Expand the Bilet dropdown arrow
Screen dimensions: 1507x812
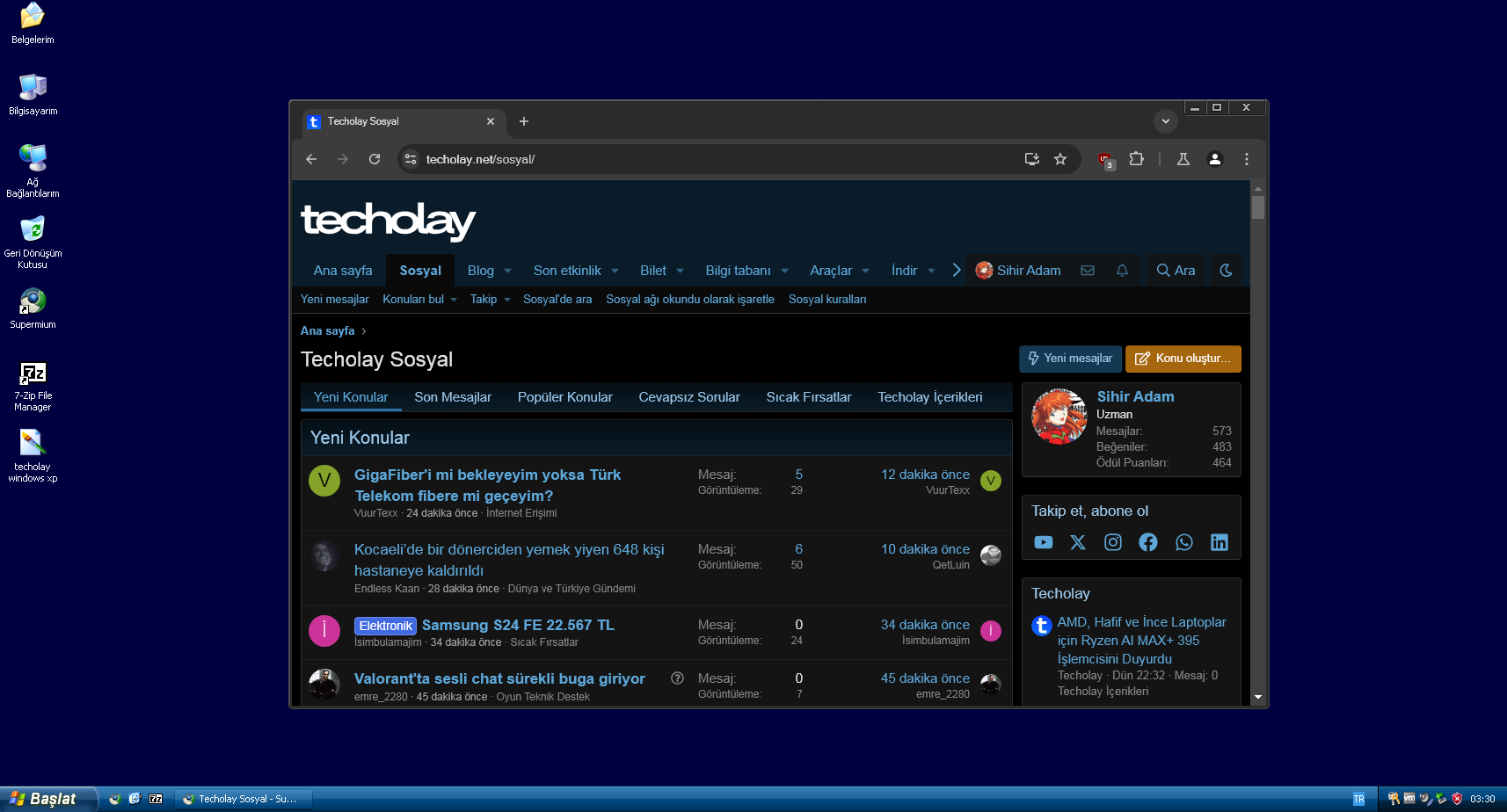[680, 271]
